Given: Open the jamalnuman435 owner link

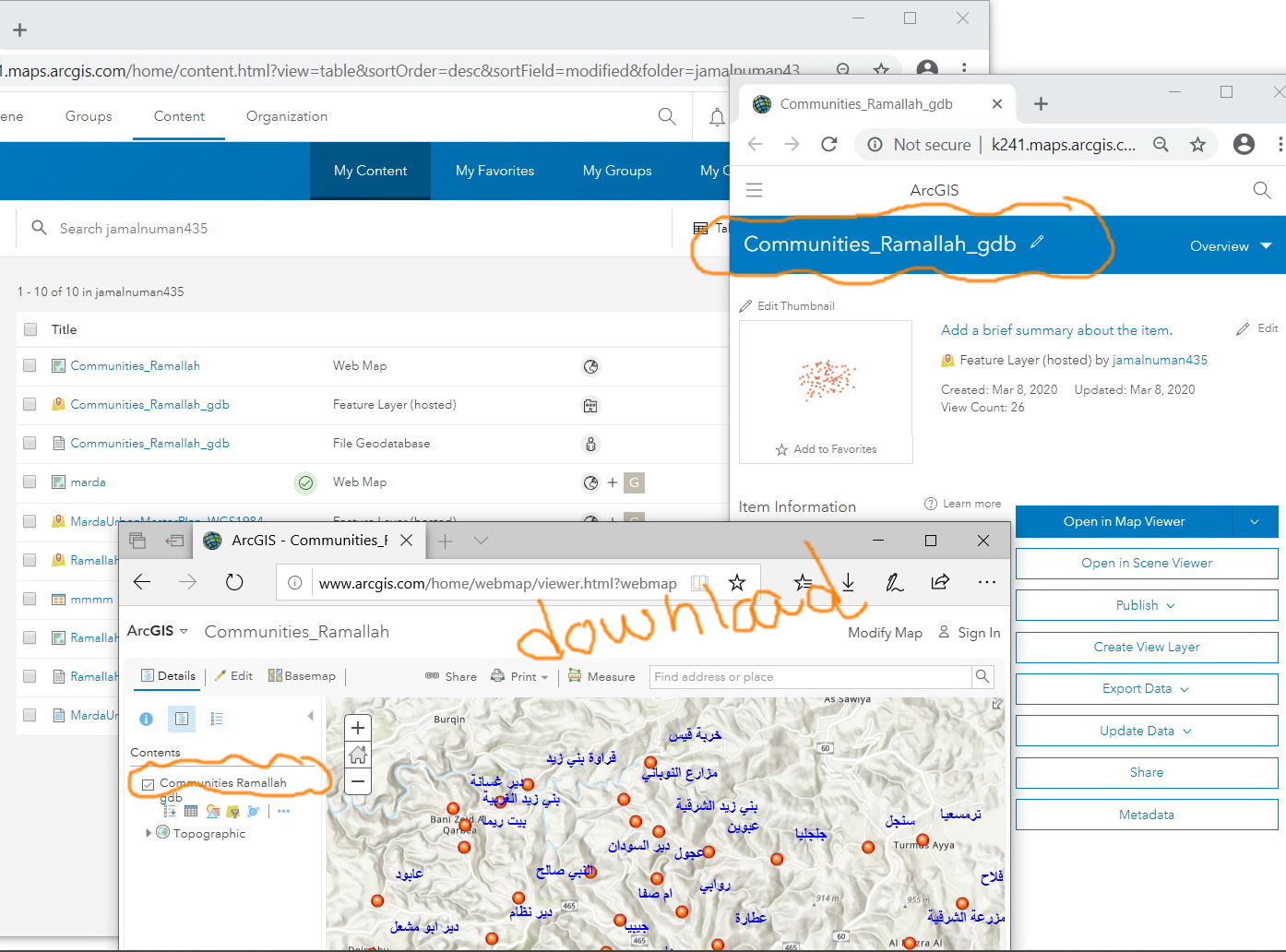Looking at the screenshot, I should pyautogui.click(x=1160, y=360).
